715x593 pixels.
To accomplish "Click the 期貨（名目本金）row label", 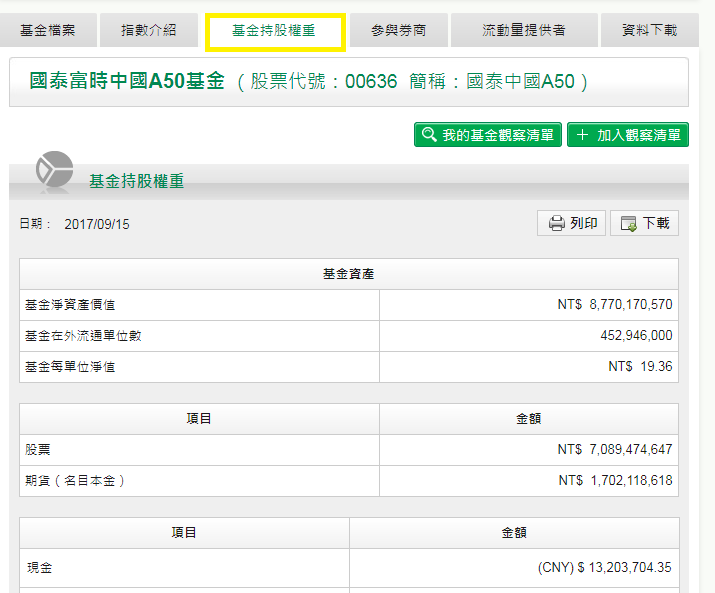I will coord(75,481).
